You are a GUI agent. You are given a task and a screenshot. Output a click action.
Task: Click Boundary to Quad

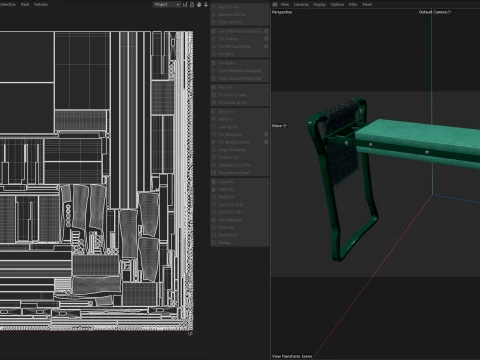240,173
